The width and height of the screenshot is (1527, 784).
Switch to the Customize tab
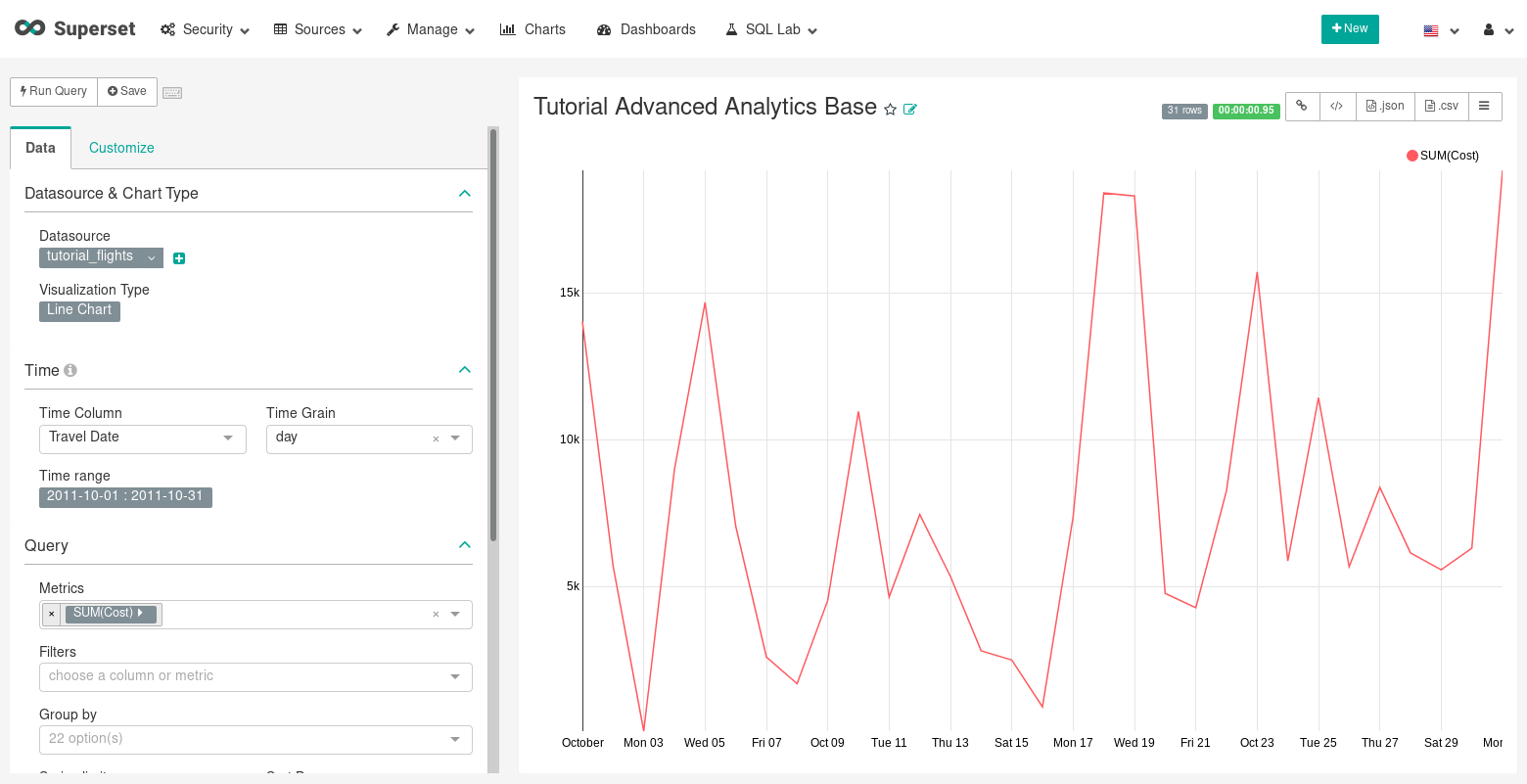(121, 148)
